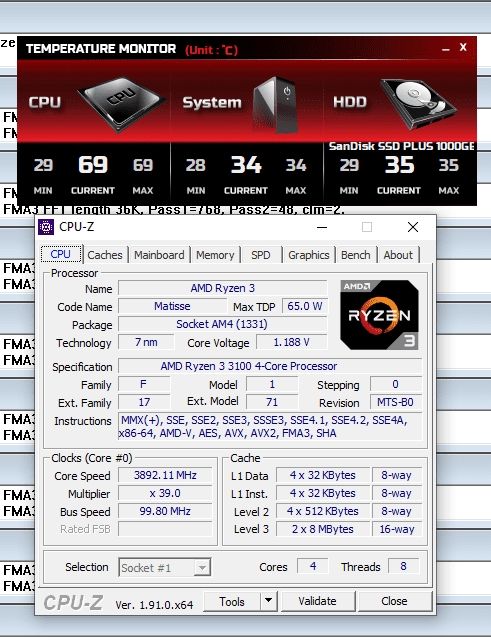Click the Family value F
The width and height of the screenshot is (491, 640).
(144, 384)
